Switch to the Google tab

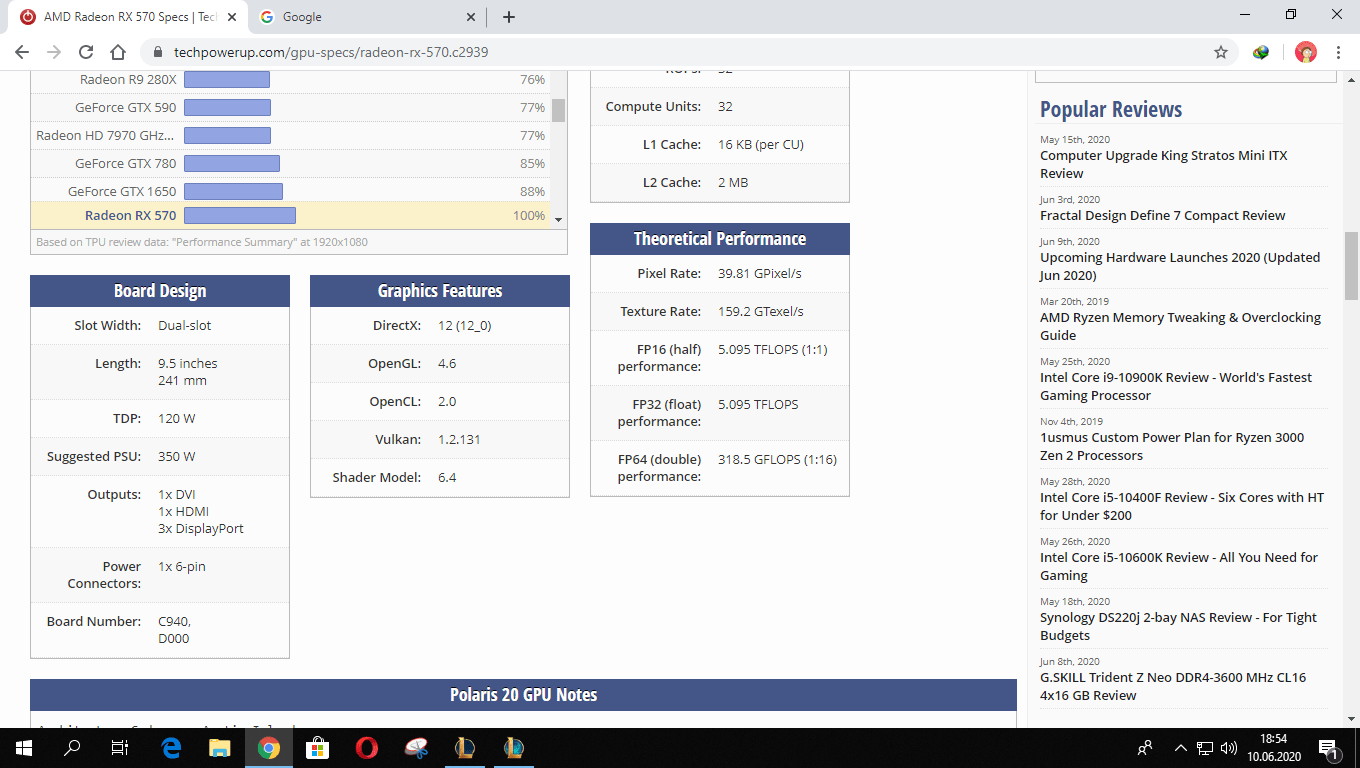tap(368, 17)
